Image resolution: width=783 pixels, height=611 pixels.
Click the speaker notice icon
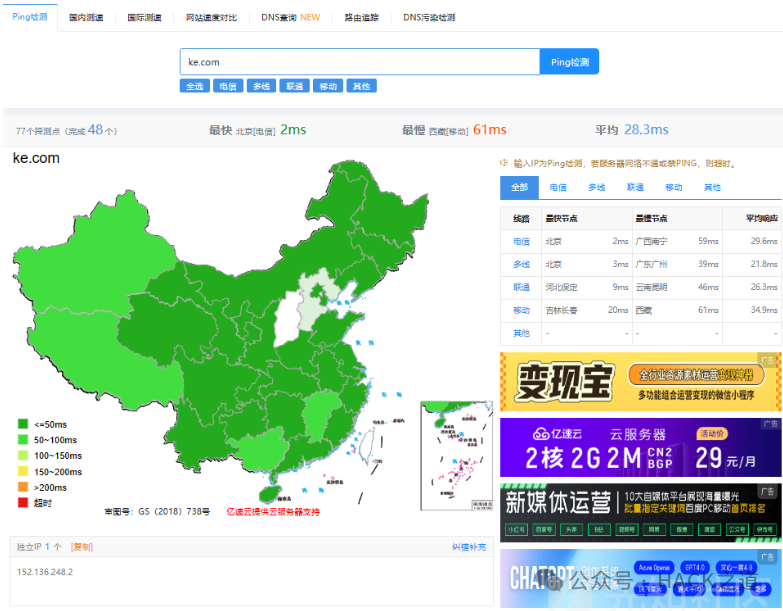tap(504, 163)
